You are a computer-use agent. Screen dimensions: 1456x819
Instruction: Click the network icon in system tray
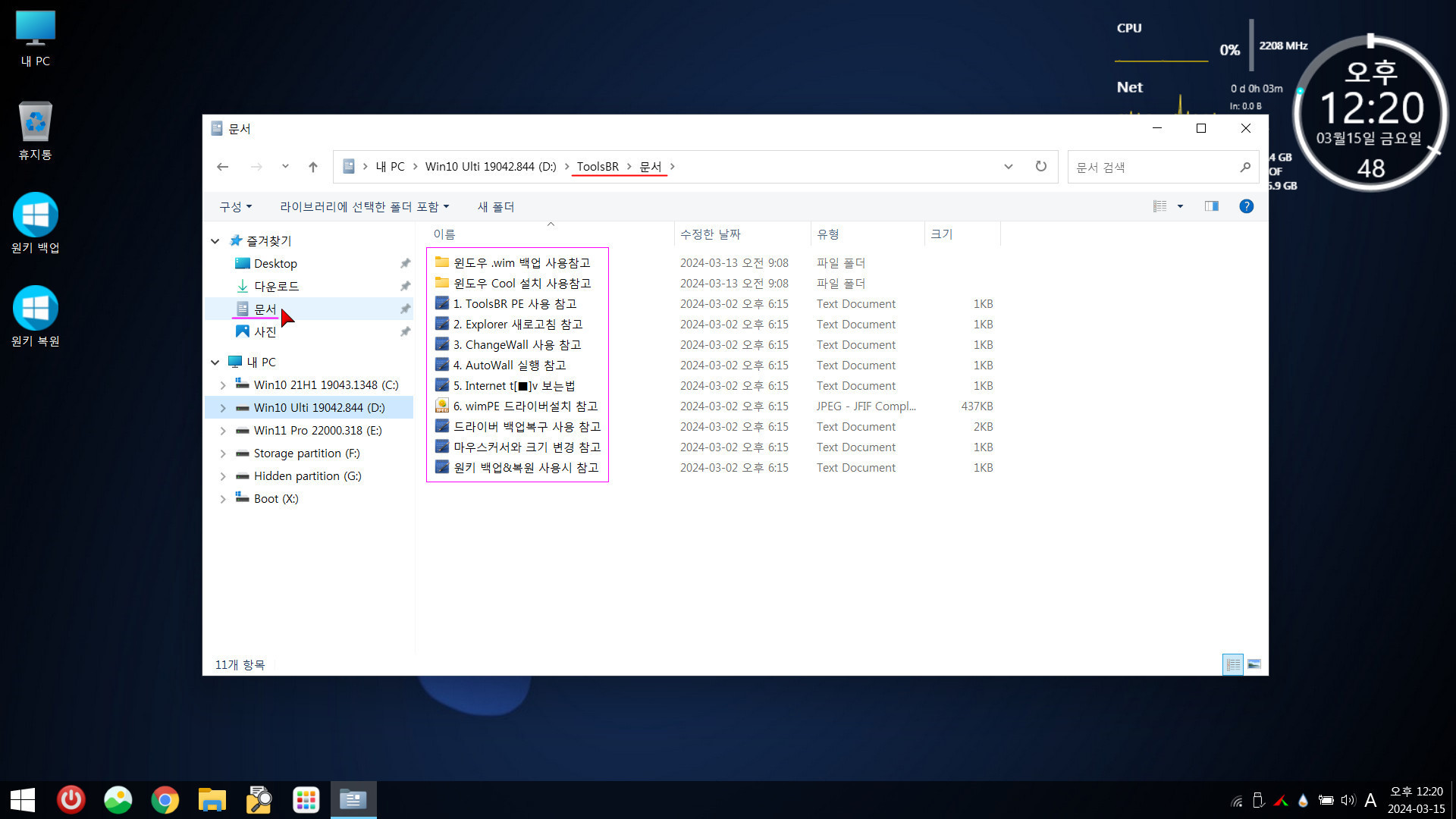coord(1237,800)
